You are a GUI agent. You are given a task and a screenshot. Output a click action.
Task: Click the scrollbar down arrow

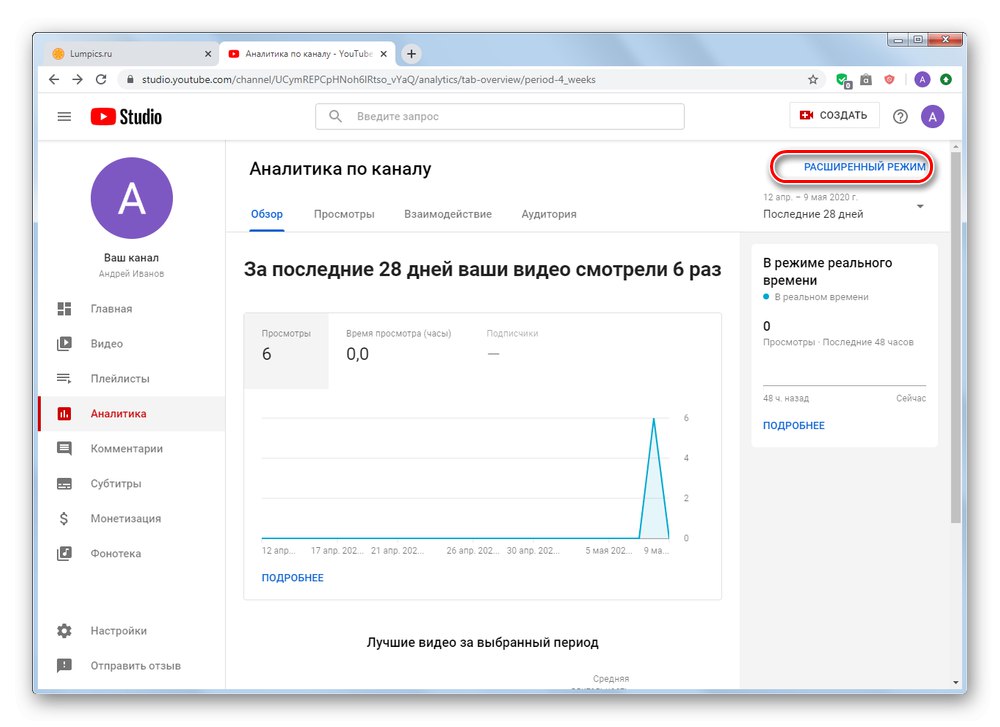(955, 682)
